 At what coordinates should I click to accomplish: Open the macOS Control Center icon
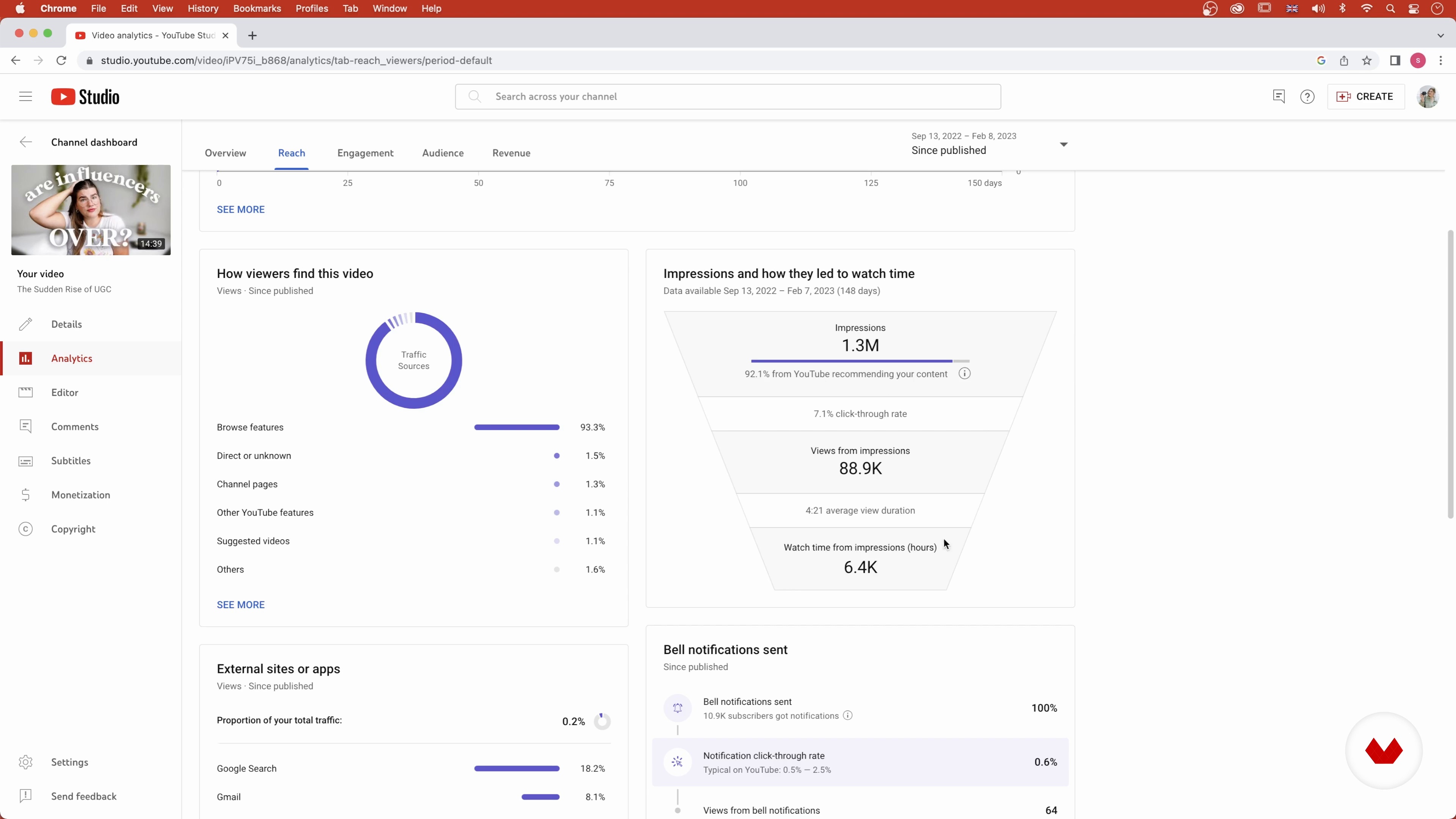point(1414,8)
